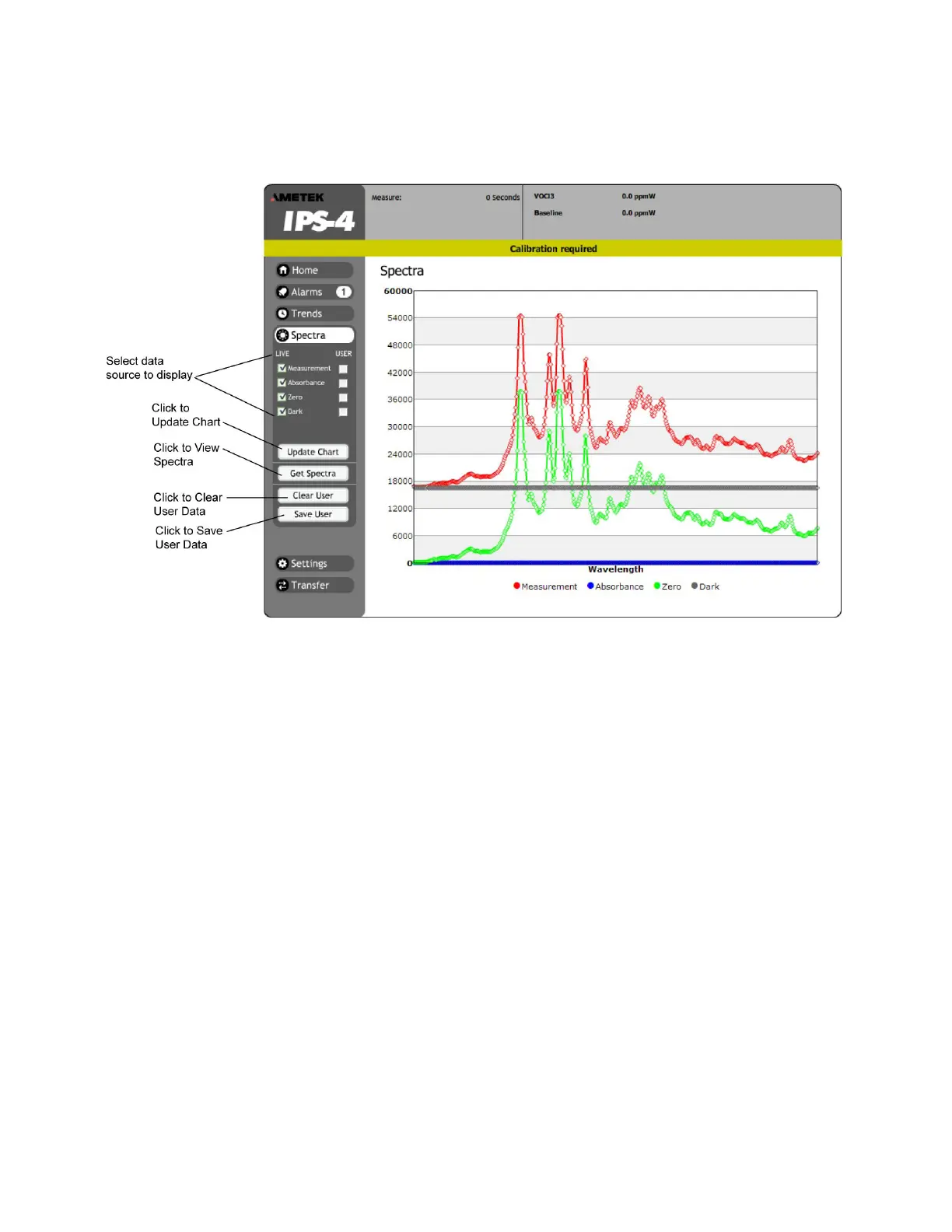This screenshot has height=1232, width=952.
Task: Open the Home page in sidebar
Action: (314, 270)
